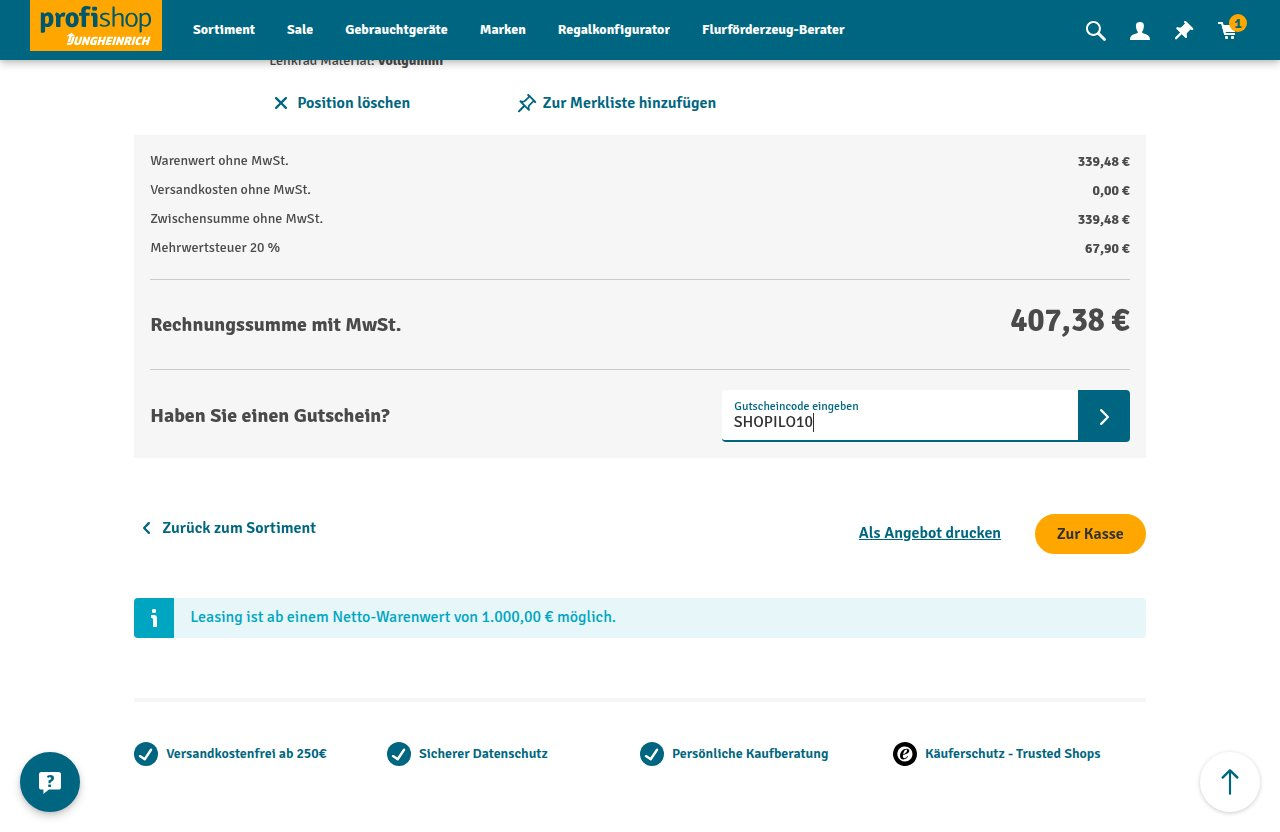Click the blue info icon in leasing notice
The image size is (1280, 832).
point(154,618)
